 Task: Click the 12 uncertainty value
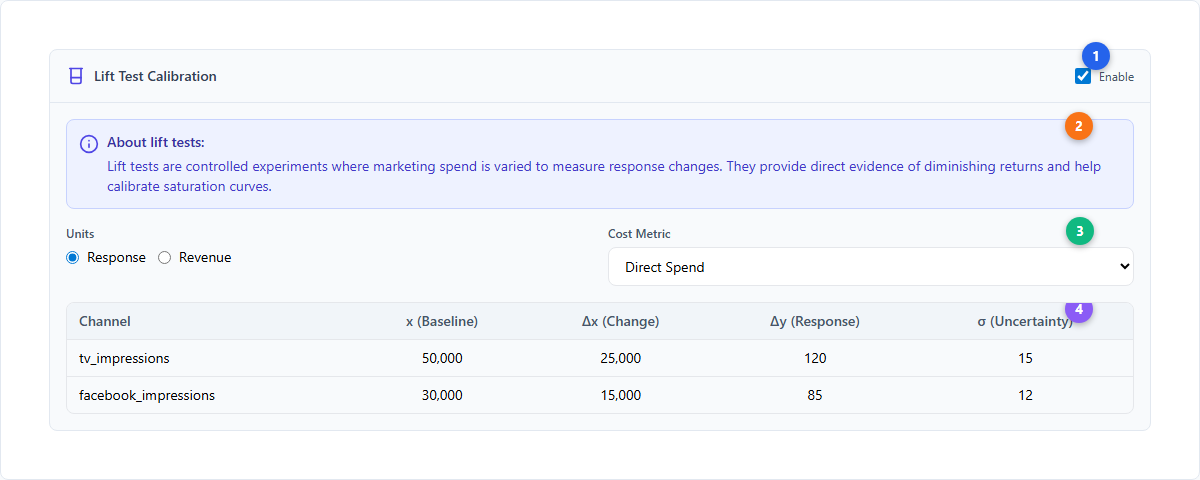[x=1025, y=395]
